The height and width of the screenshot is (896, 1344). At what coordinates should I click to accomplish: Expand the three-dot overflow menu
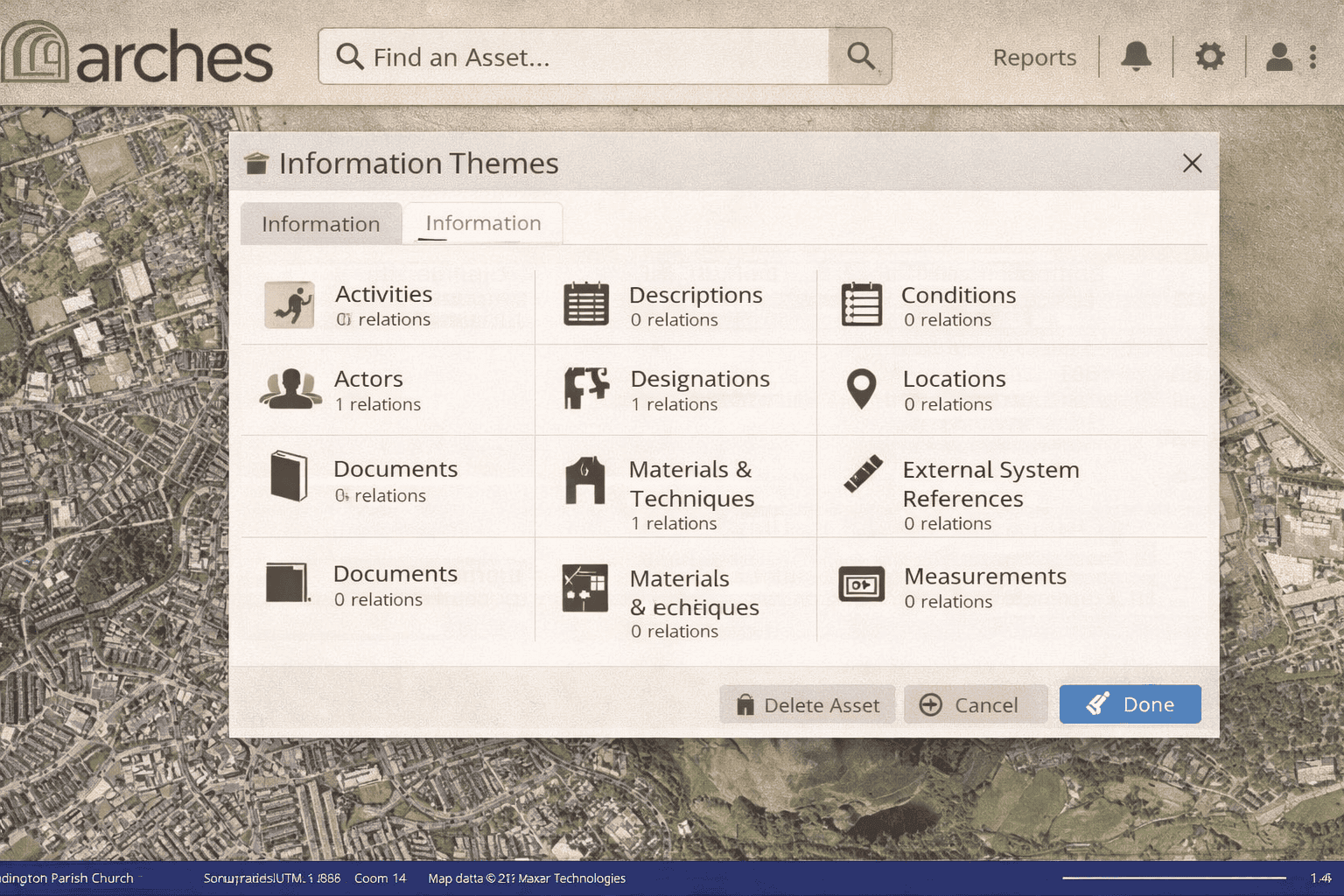pos(1312,57)
